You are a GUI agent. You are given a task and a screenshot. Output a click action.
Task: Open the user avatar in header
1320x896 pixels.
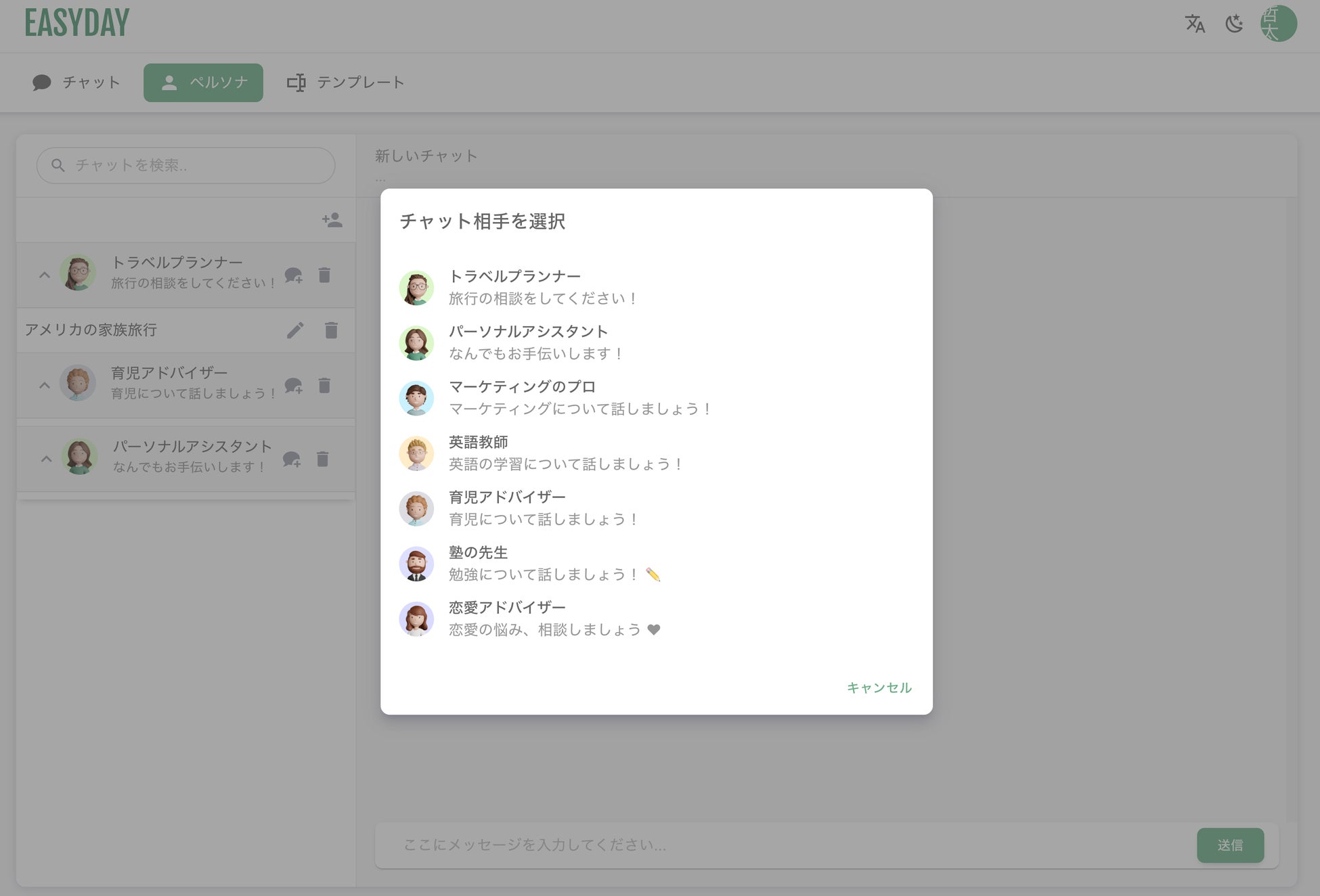pos(1278,24)
